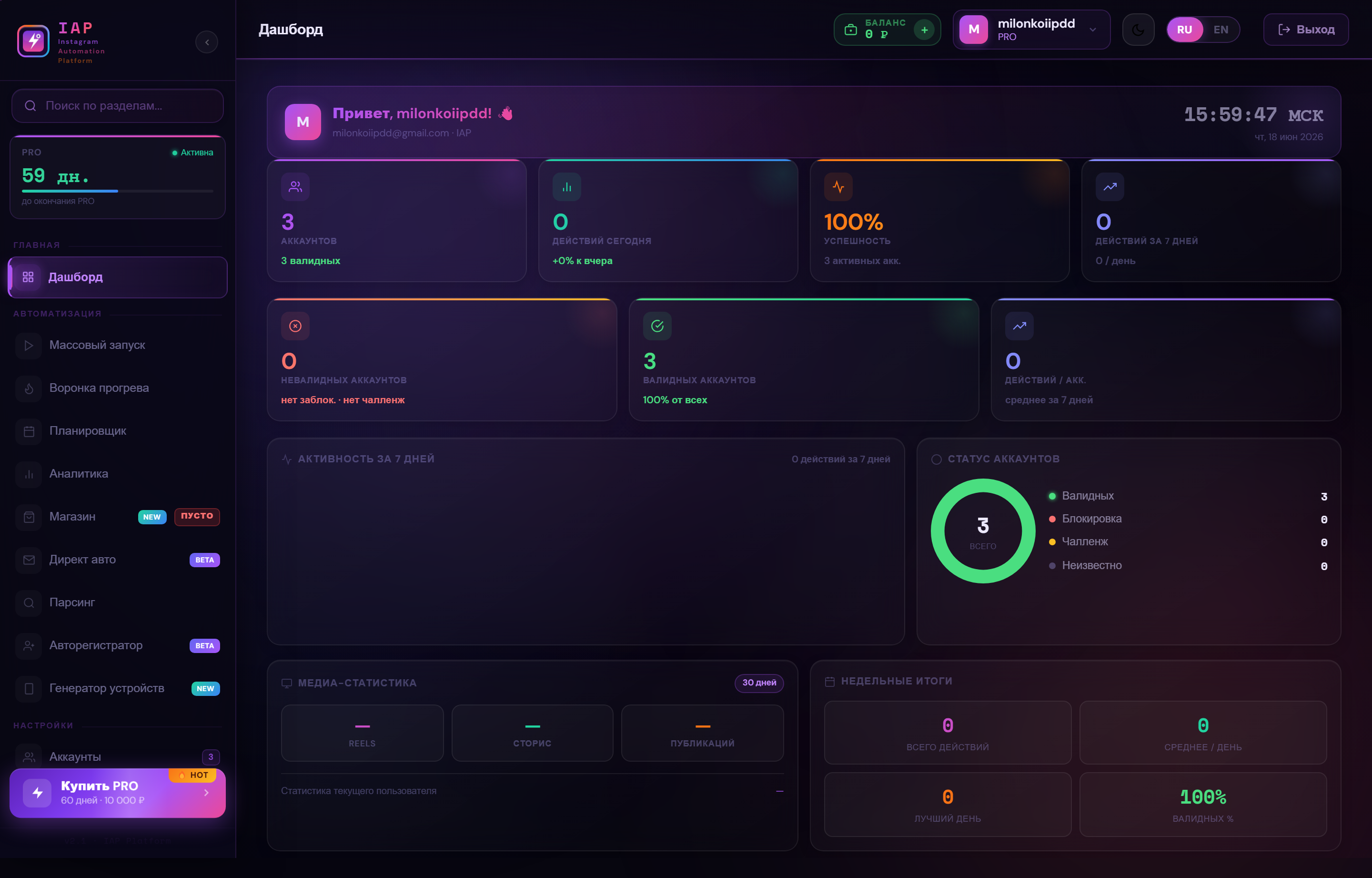Screen dimensions: 1372x878
Task: Click the PRO days remaining progress bar
Action: pyautogui.click(x=117, y=191)
